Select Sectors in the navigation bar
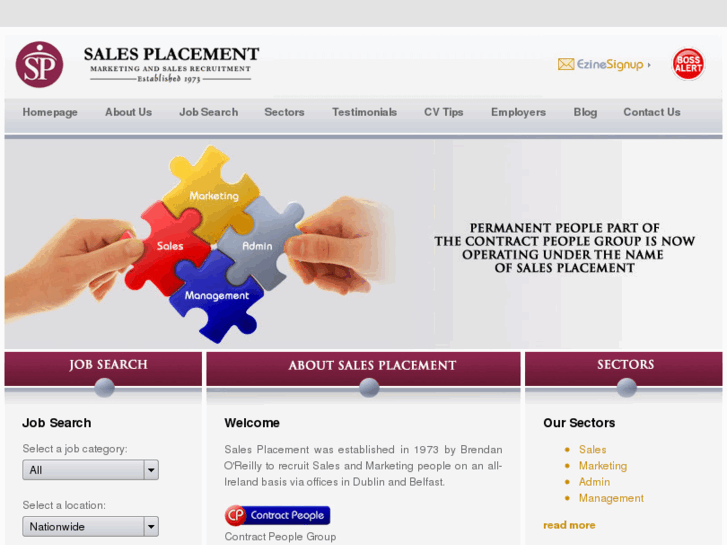This screenshot has height=545, width=727. [x=284, y=112]
